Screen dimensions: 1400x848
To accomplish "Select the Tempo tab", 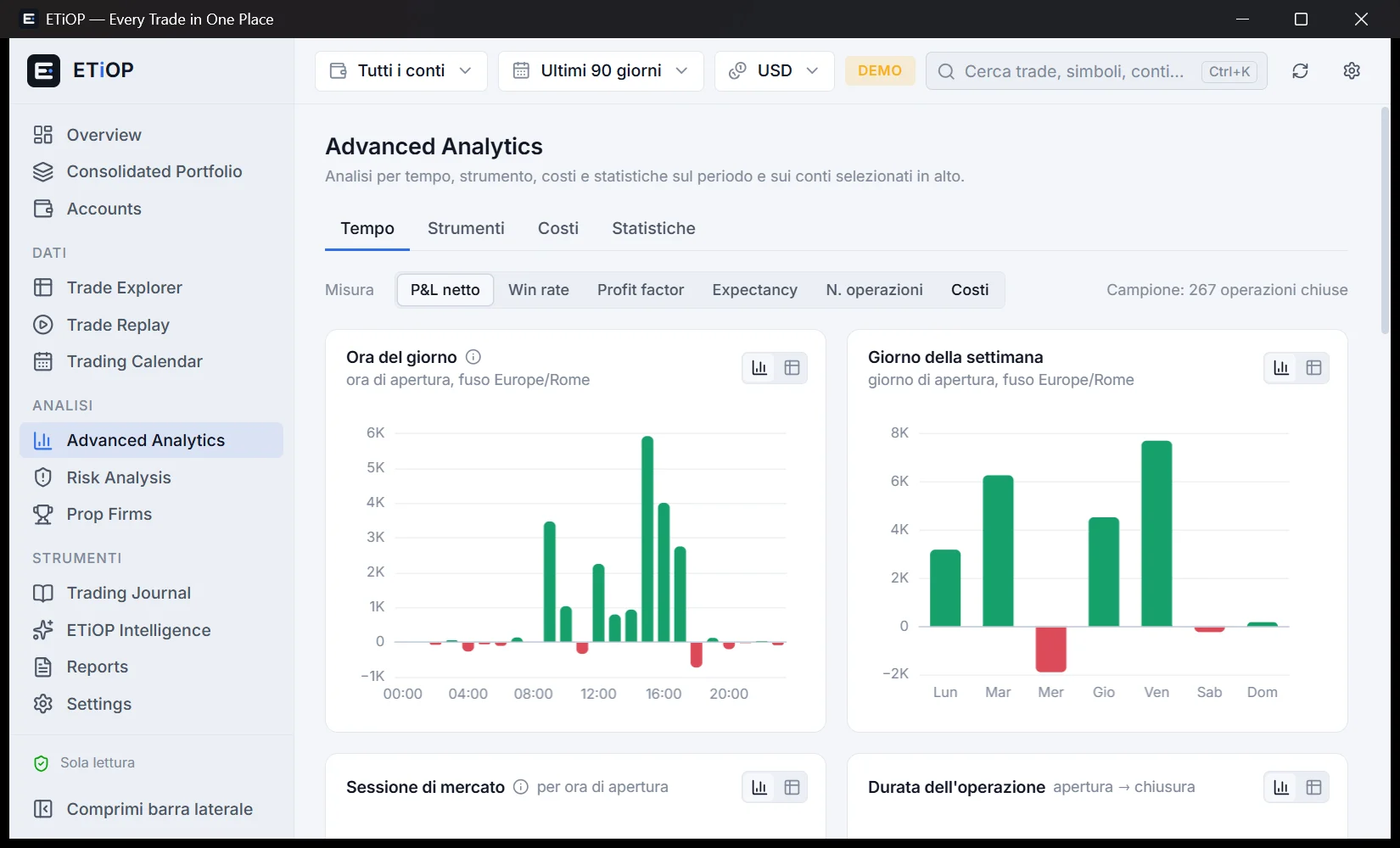I will tap(367, 228).
